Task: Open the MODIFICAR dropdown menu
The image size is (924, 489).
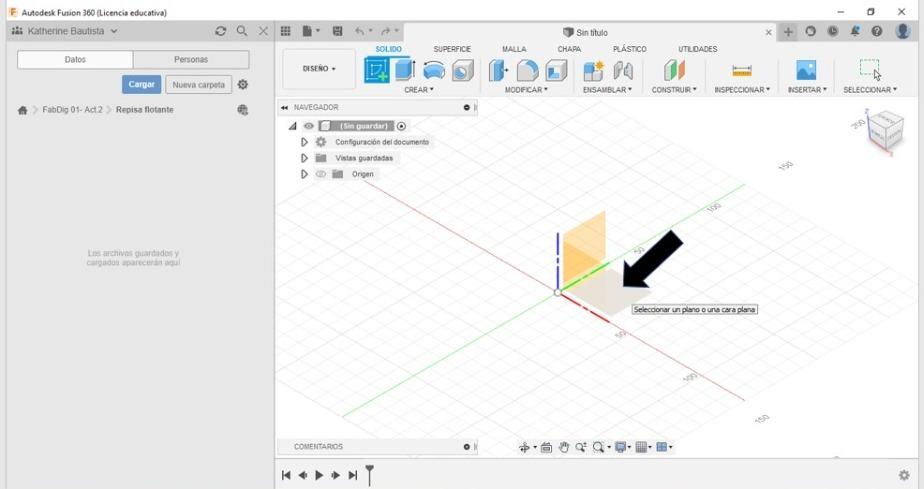Action: pyautogui.click(x=526, y=90)
